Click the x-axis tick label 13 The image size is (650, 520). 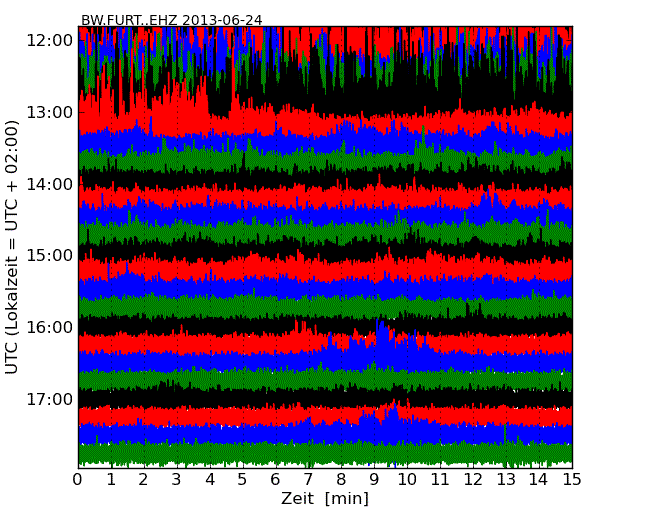tap(506, 480)
